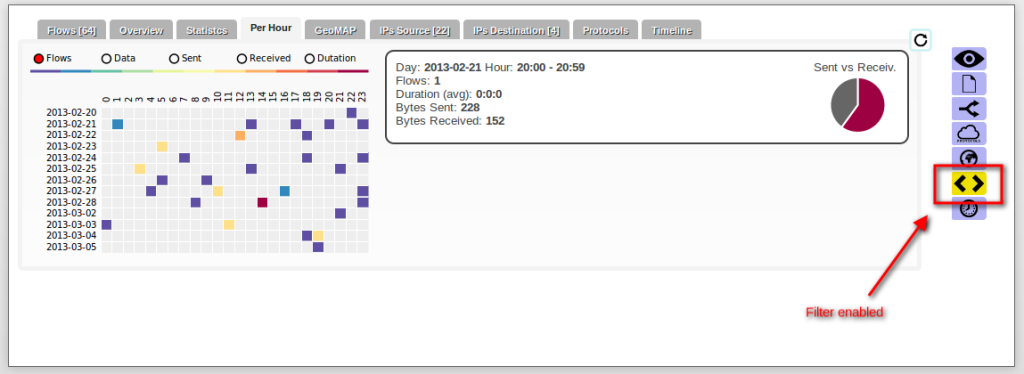
Task: Click the crimson cell on 2013-02-28 hour 14
Action: coord(263,202)
